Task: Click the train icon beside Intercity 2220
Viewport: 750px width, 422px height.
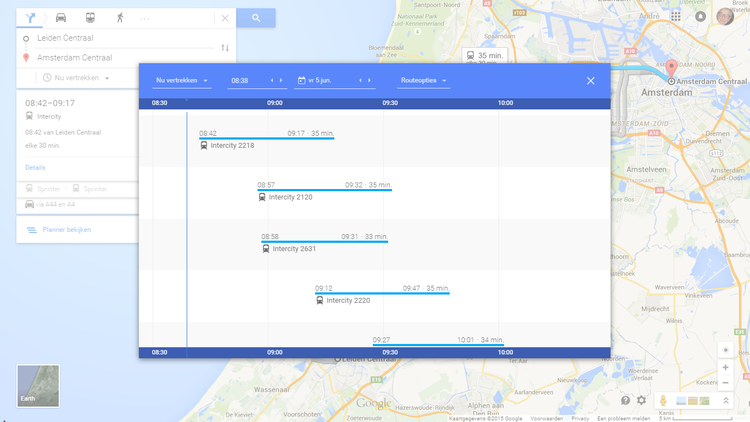Action: (x=320, y=300)
